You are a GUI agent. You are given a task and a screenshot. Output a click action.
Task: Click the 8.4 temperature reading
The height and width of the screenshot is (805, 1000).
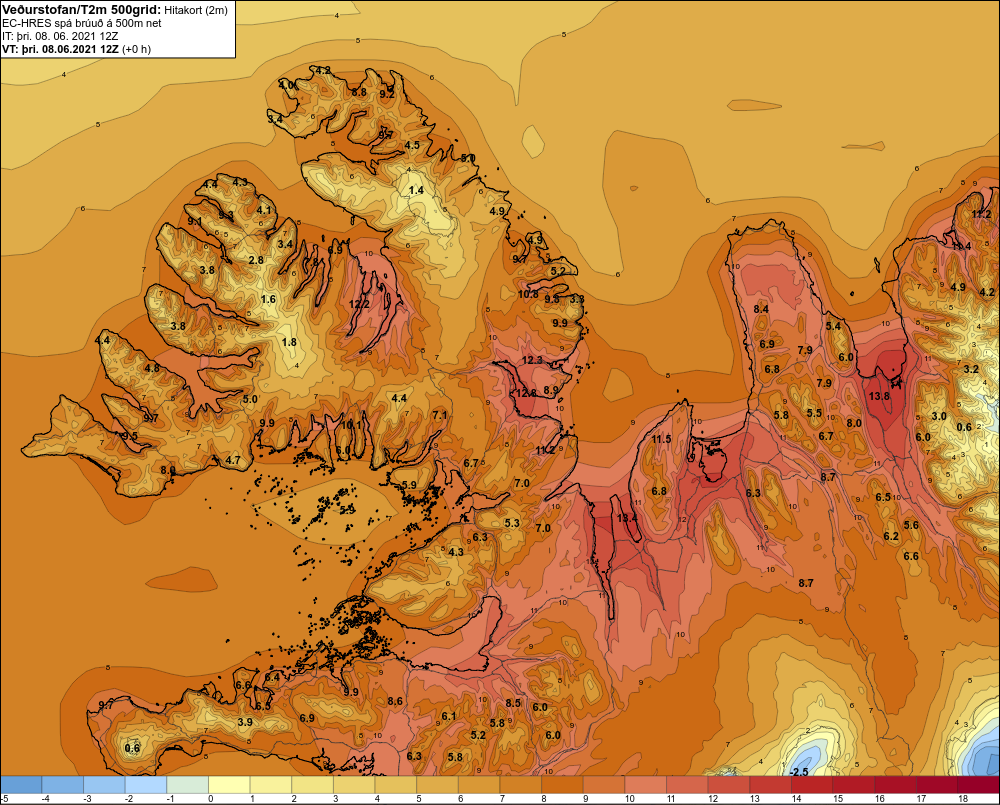761,309
